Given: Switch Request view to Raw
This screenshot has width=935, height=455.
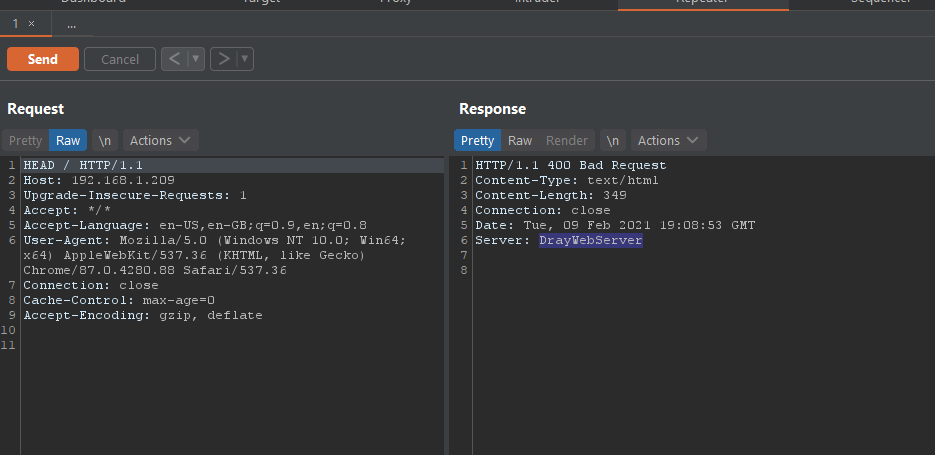Looking at the screenshot, I should point(68,140).
